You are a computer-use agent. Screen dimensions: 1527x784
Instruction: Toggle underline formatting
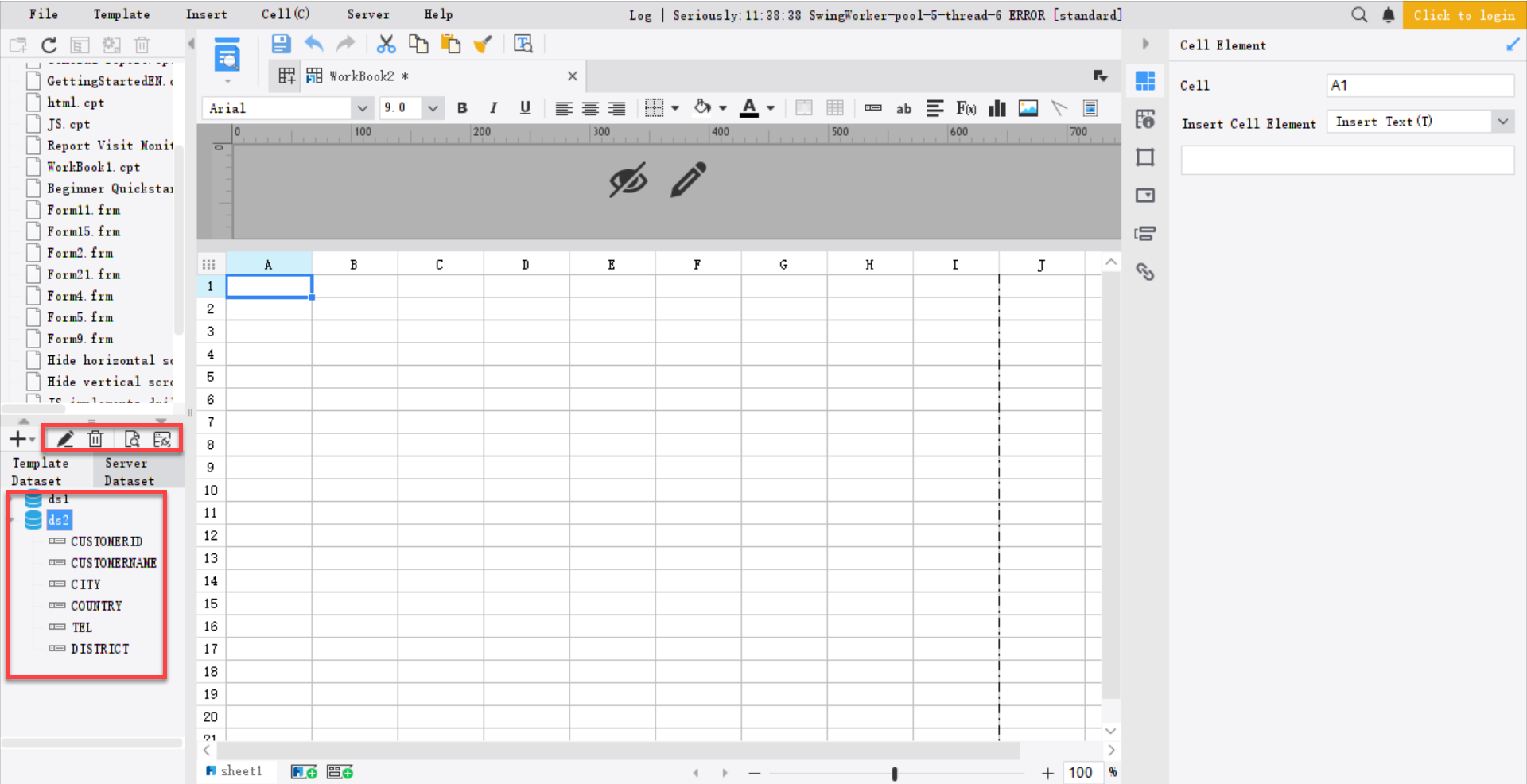pos(525,107)
